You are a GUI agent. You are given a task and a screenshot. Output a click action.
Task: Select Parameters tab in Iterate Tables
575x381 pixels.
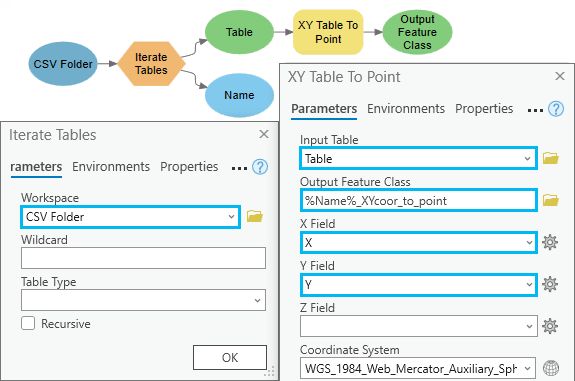click(36, 167)
